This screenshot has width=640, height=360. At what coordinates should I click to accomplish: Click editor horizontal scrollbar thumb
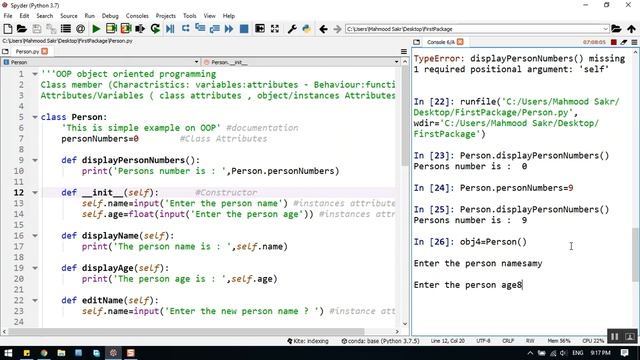coord(186,331)
